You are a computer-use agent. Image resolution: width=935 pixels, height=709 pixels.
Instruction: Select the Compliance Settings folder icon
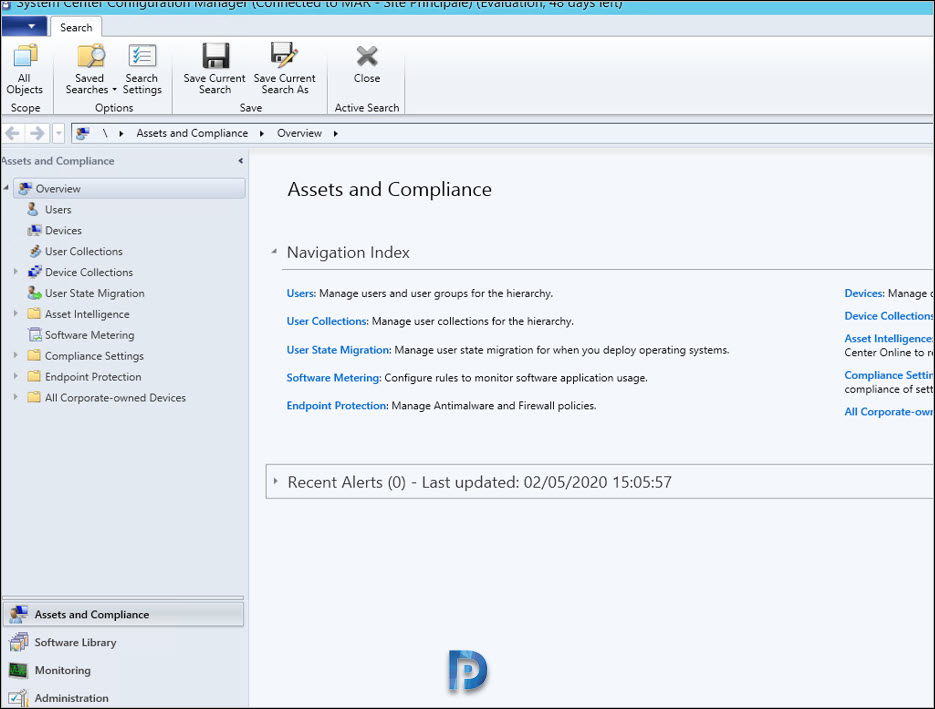pyautogui.click(x=35, y=355)
